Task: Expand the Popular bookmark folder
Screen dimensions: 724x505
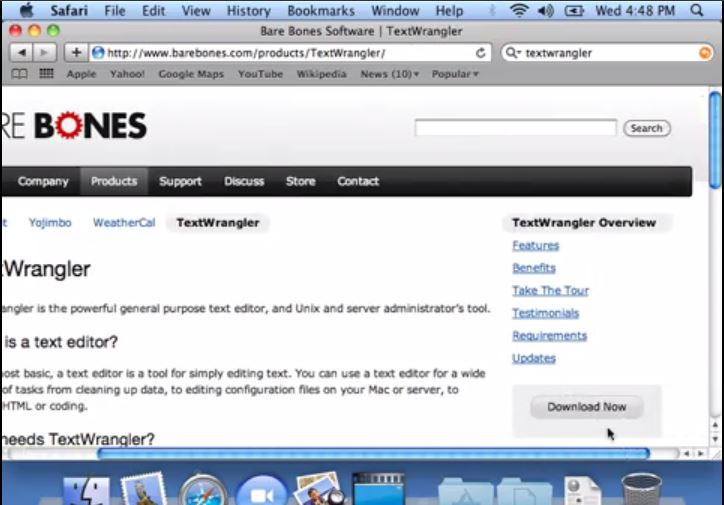Action: pos(455,74)
